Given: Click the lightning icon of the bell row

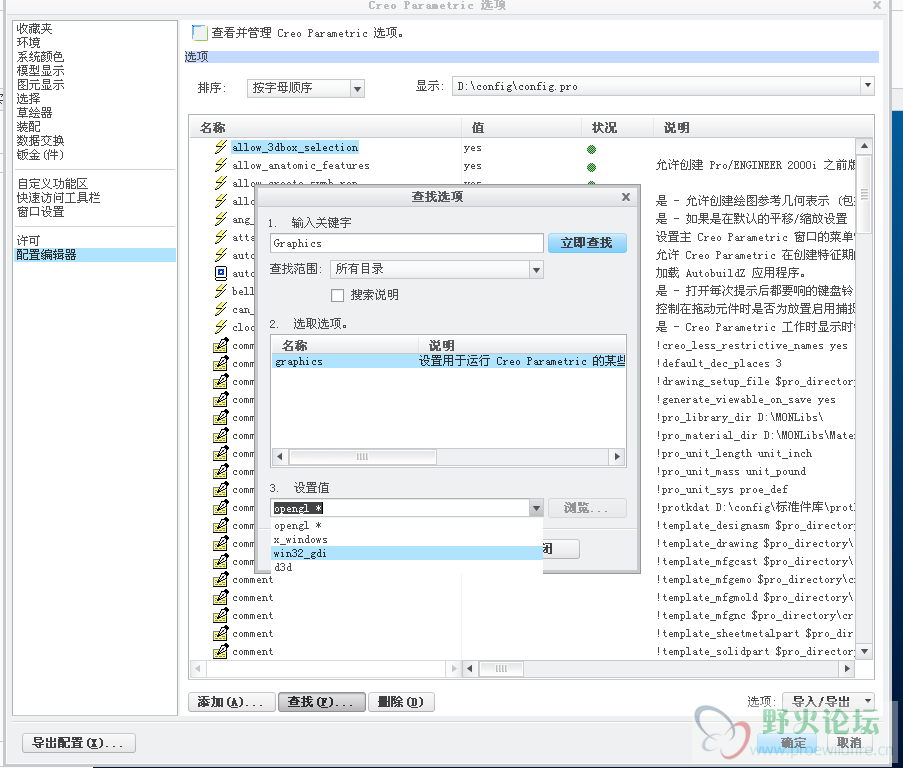Looking at the screenshot, I should [x=221, y=291].
